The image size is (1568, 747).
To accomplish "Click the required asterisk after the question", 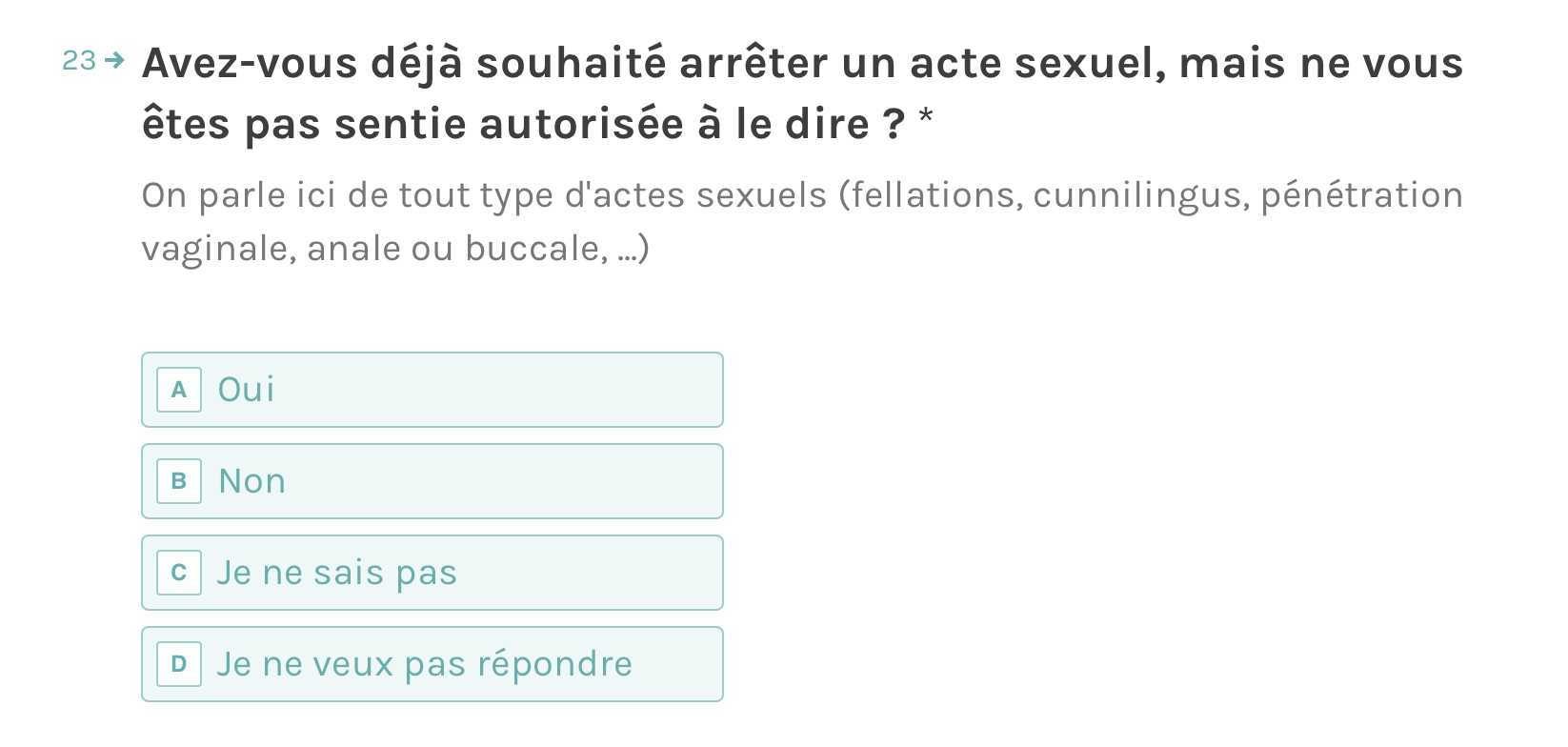I will pyautogui.click(x=925, y=118).
